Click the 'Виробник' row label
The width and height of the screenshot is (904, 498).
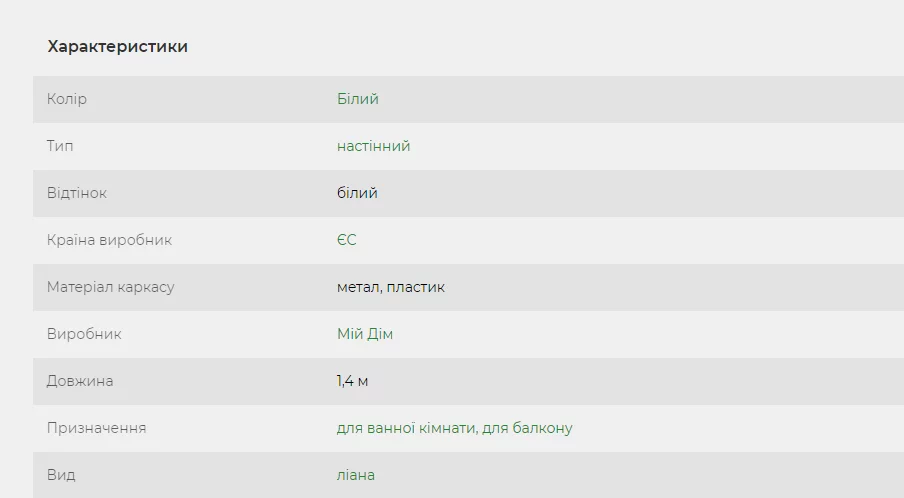point(84,334)
